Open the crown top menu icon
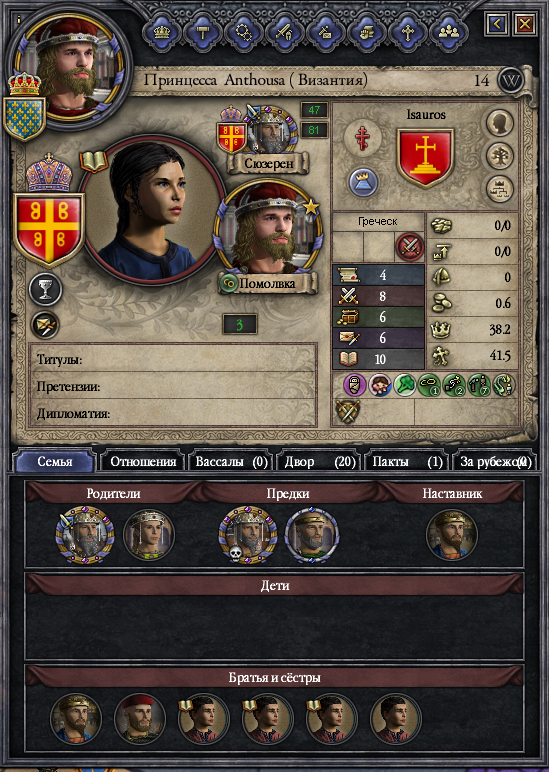Viewport: 549px width, 772px height. 161,32
